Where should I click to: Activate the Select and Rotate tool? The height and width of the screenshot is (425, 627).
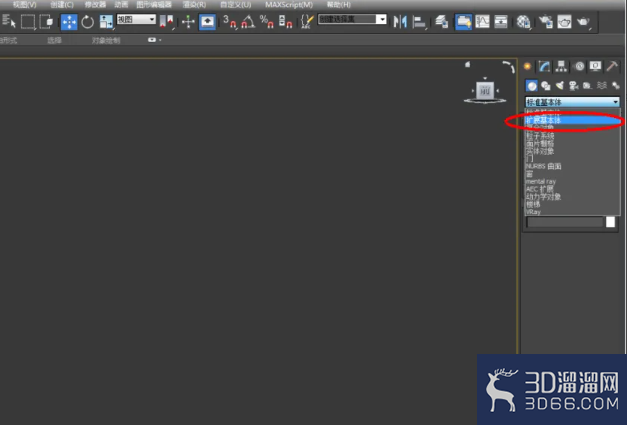[87, 22]
